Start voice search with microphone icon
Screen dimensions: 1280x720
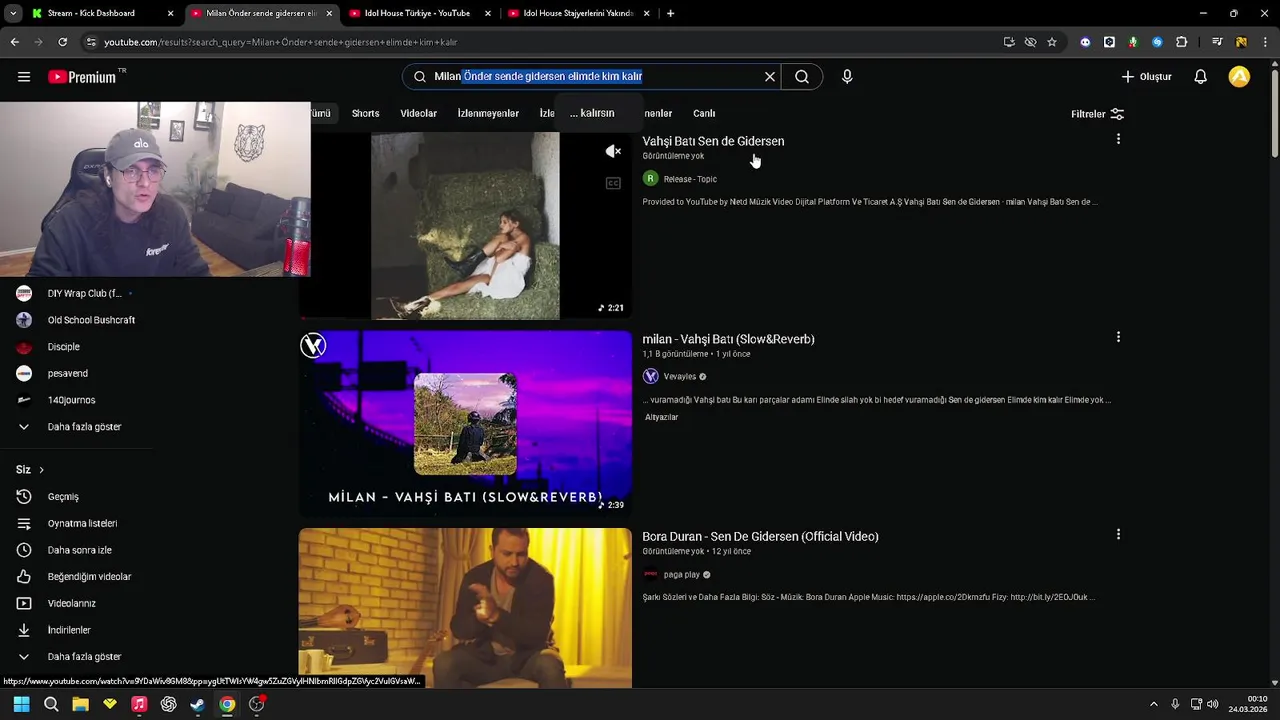(847, 77)
